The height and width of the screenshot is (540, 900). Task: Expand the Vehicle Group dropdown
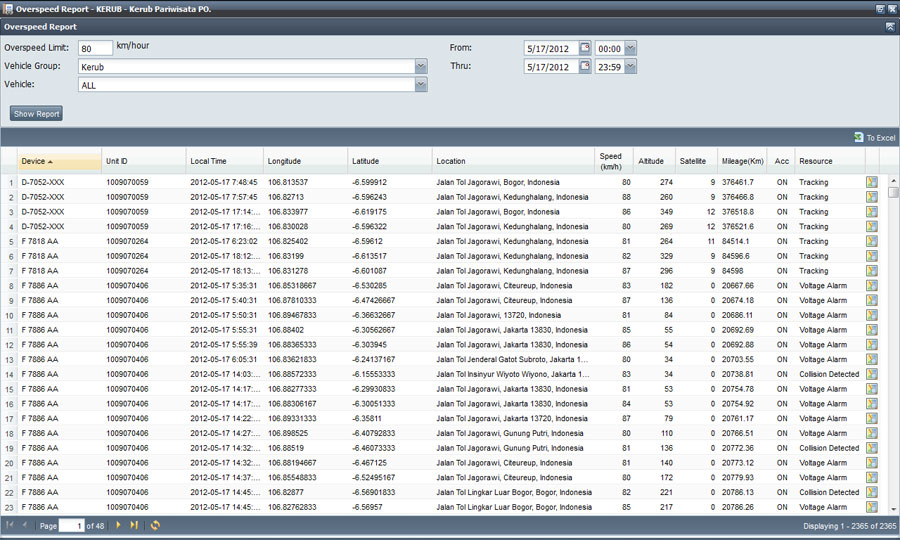421,67
